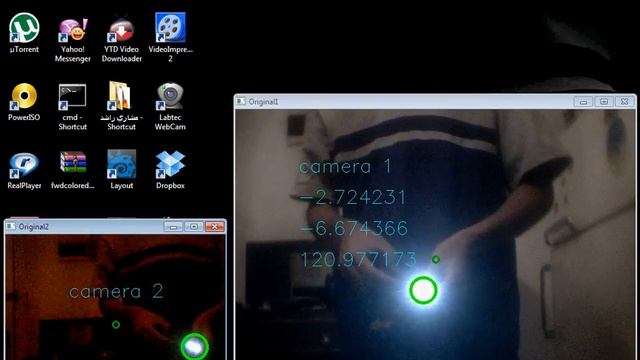640x360 pixels.
Task: Click the Original2 window title icon
Action: (x=11, y=226)
